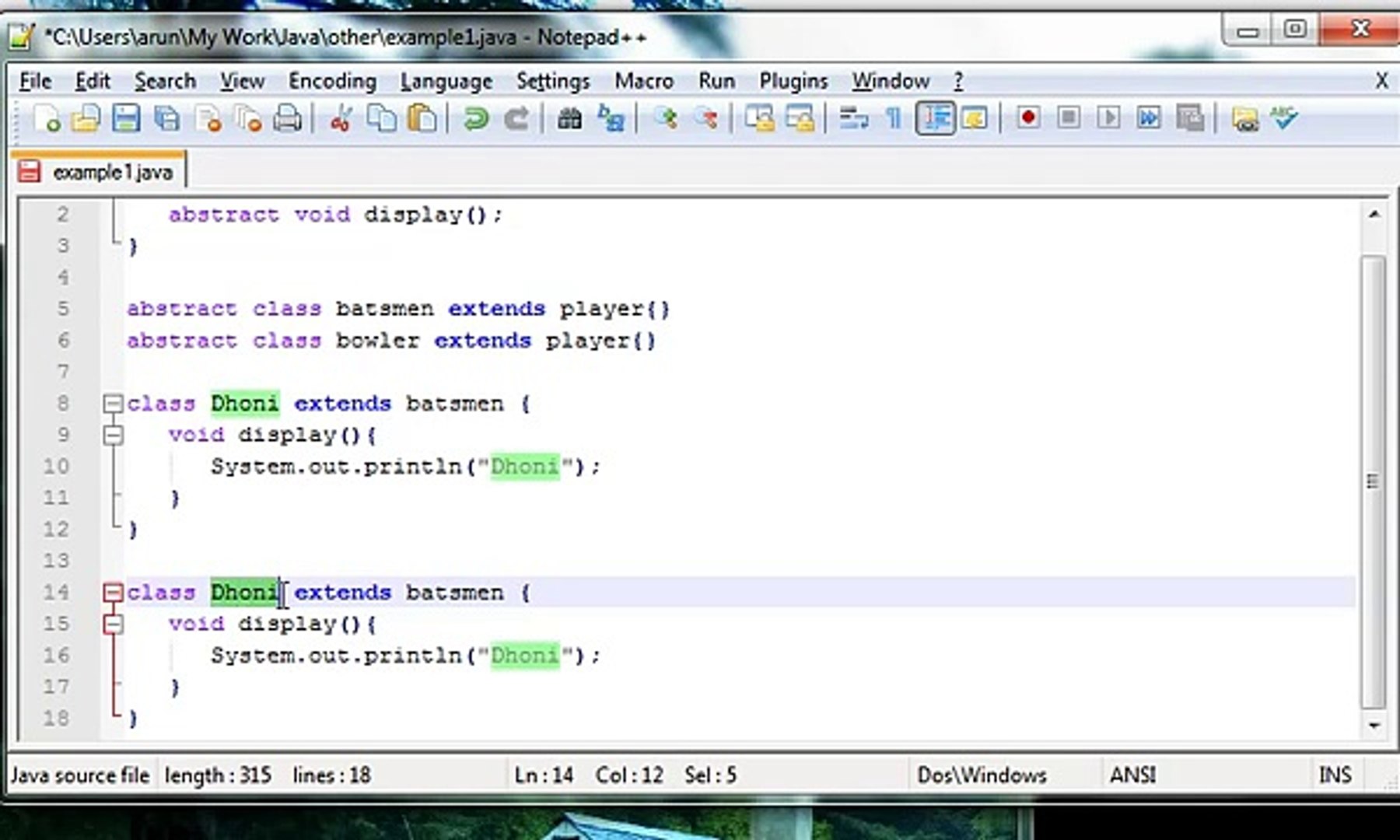Viewport: 1400px width, 840px height.
Task: Save the file using the floppy disk icon
Action: (x=126, y=119)
